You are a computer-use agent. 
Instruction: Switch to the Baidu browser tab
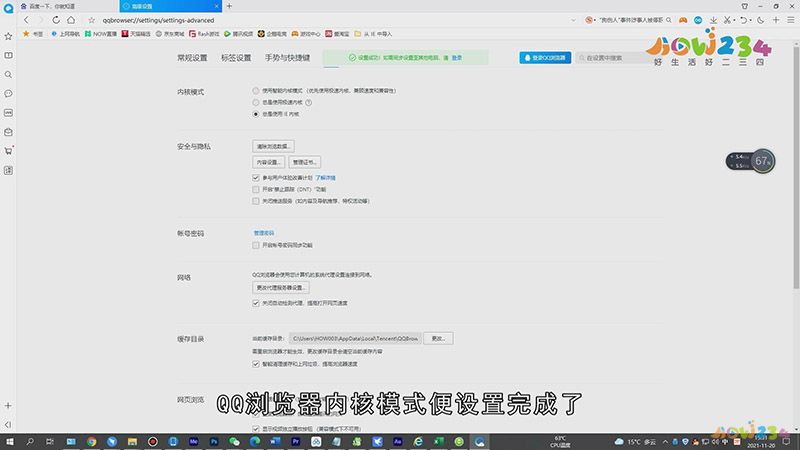pos(67,6)
